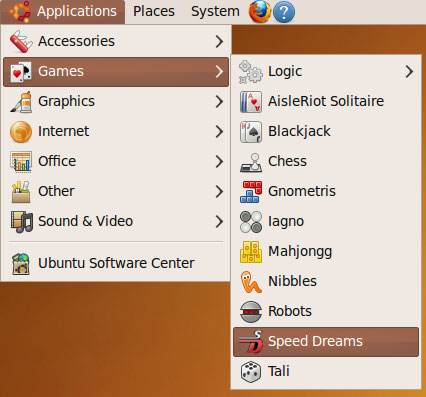Start the Iagno game
Image resolution: width=426 pixels, height=397 pixels.
[326, 221]
